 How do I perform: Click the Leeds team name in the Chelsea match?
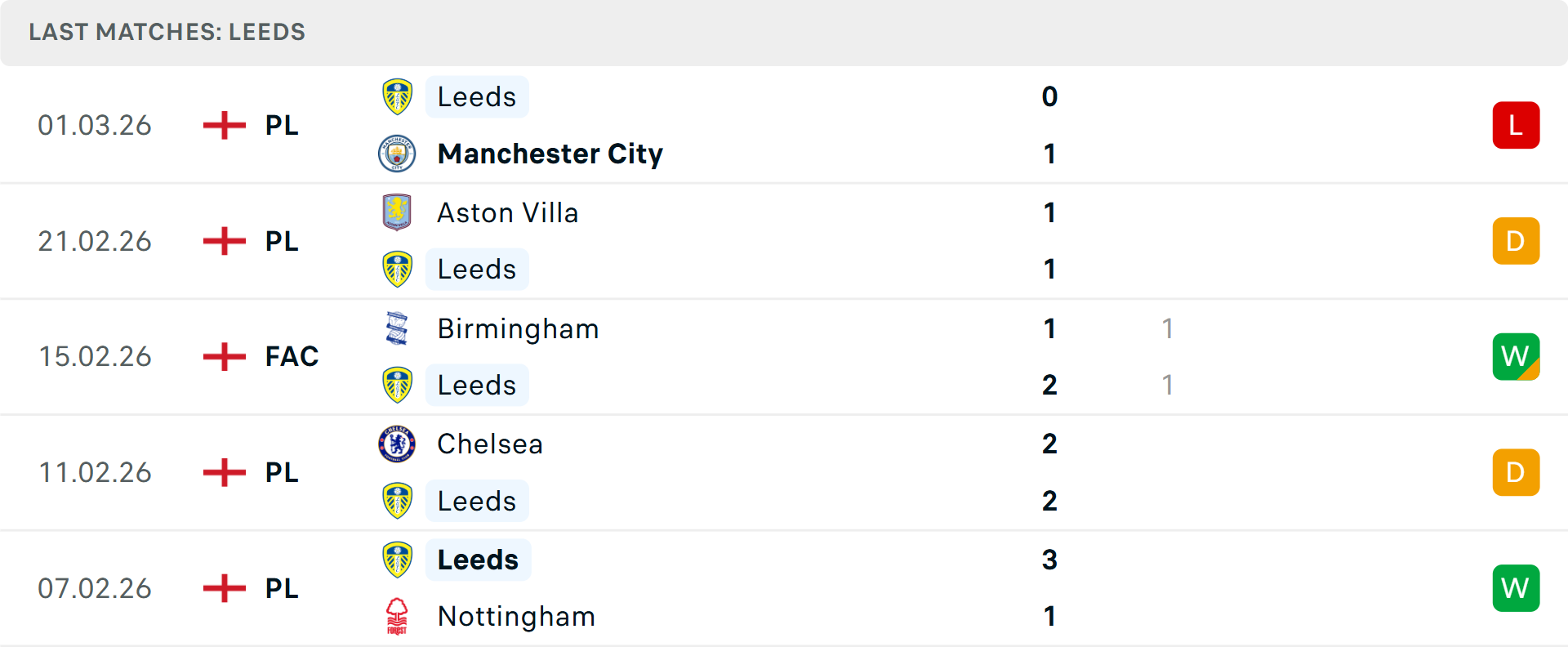(477, 500)
